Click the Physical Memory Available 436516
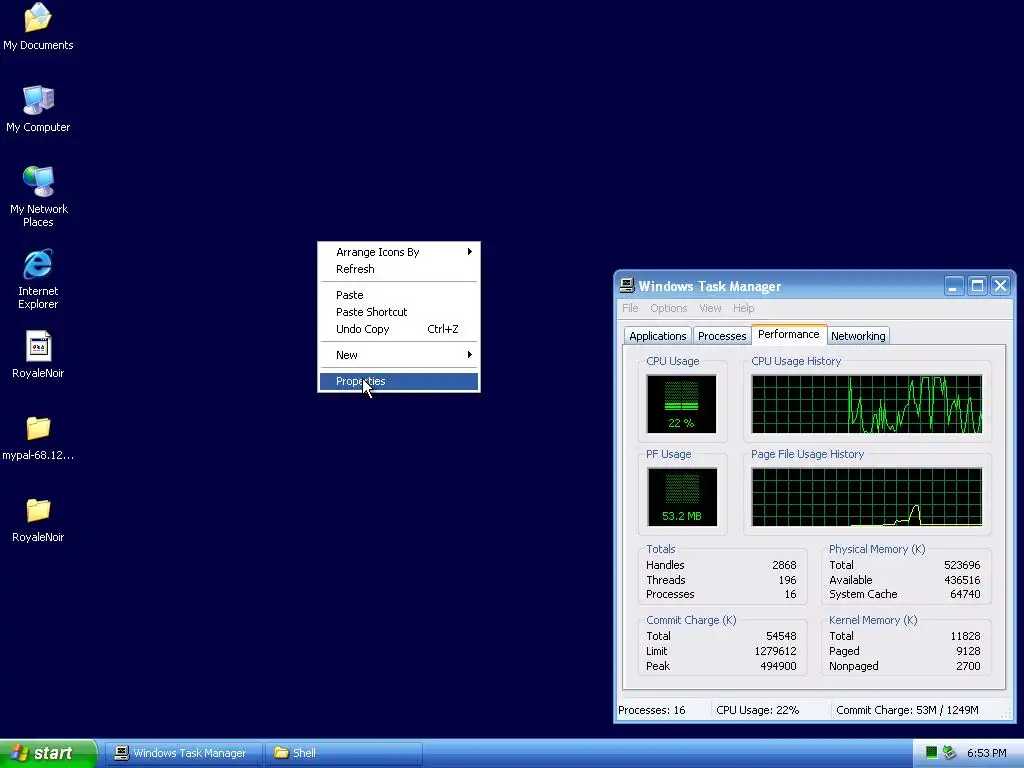The image size is (1024, 768). click(x=962, y=580)
